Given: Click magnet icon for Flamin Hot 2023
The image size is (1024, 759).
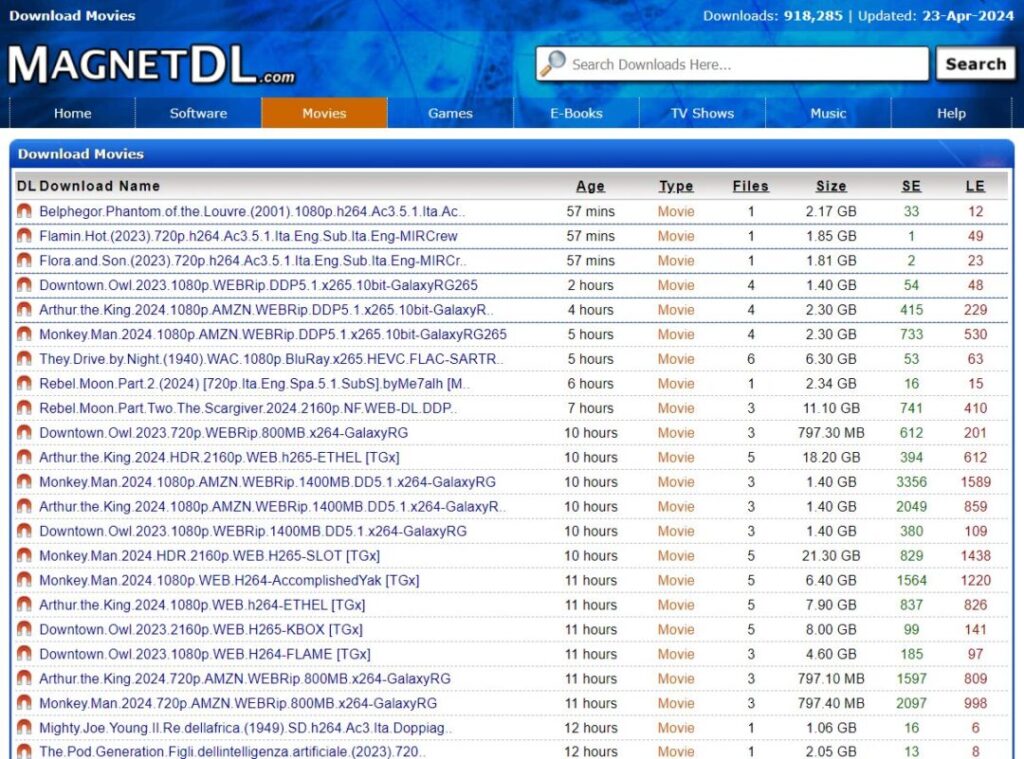Looking at the screenshot, I should pyautogui.click(x=24, y=236).
